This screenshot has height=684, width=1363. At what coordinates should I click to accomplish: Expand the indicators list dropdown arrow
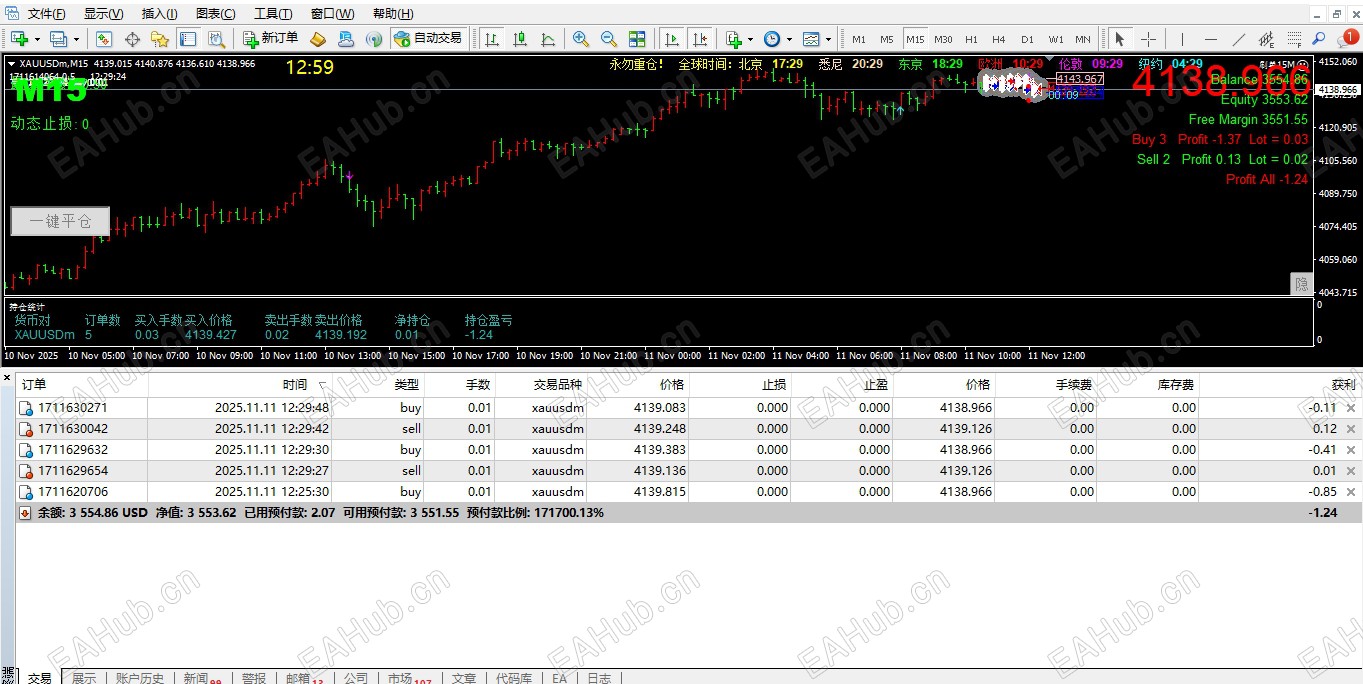[750, 39]
